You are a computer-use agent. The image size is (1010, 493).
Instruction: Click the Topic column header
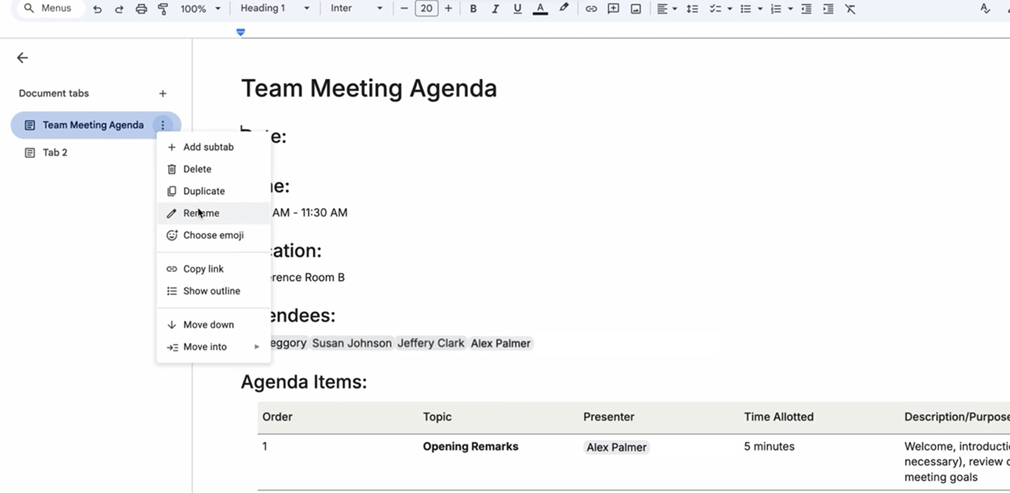437,417
